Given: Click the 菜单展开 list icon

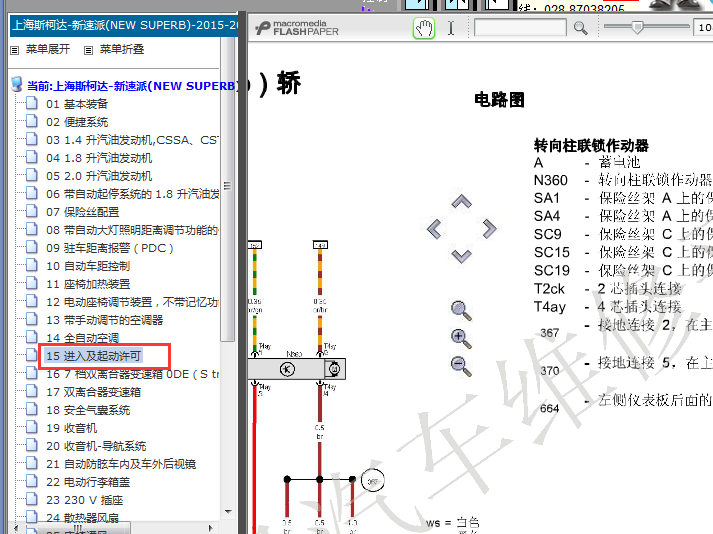Looking at the screenshot, I should tap(15, 50).
